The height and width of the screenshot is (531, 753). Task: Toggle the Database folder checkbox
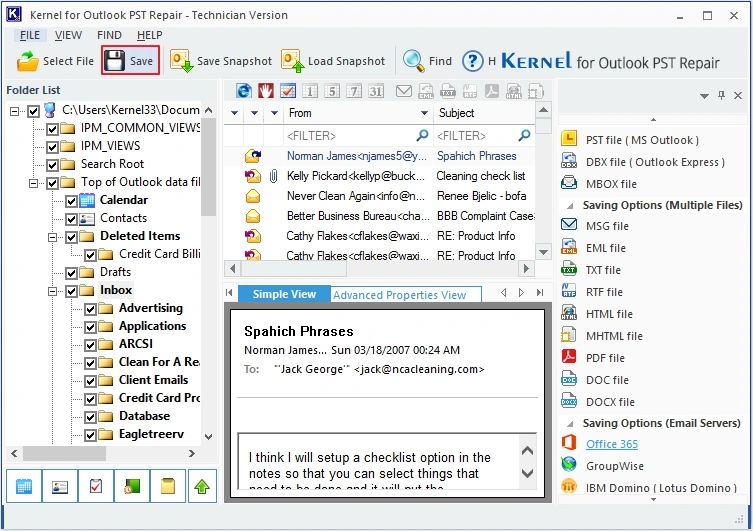(x=90, y=417)
